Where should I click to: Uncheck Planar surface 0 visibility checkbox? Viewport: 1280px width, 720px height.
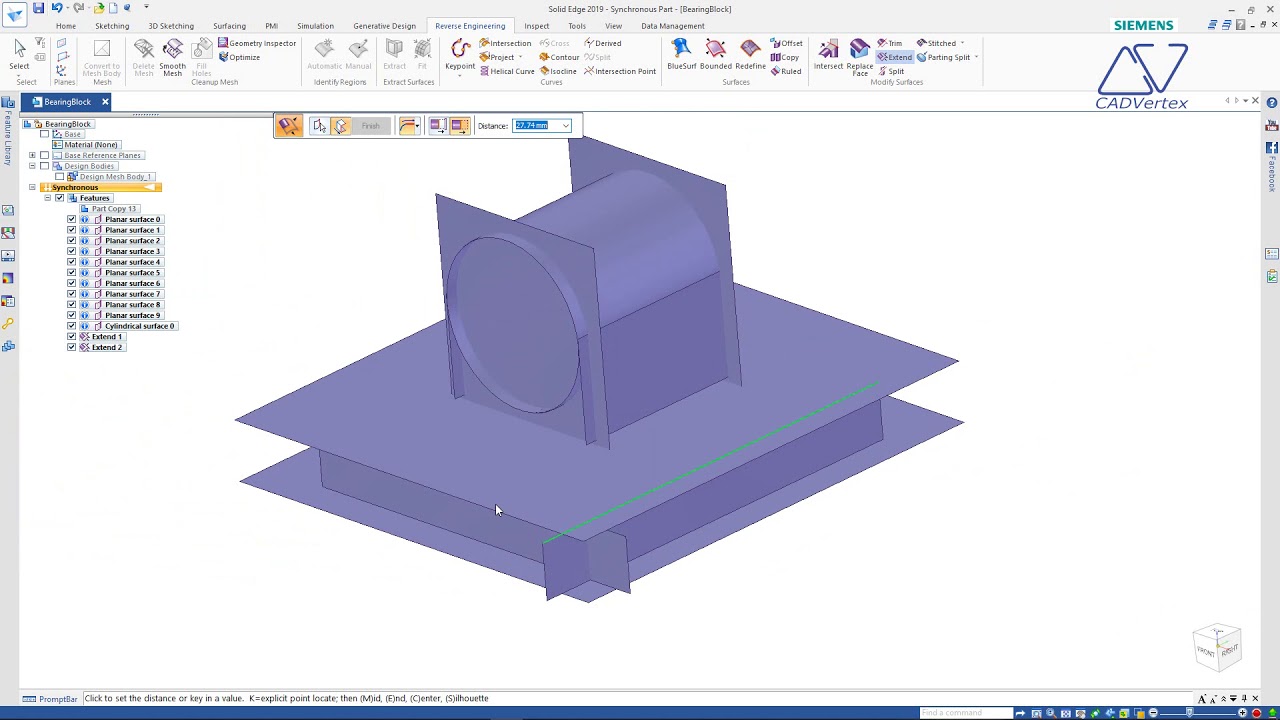(x=71, y=219)
